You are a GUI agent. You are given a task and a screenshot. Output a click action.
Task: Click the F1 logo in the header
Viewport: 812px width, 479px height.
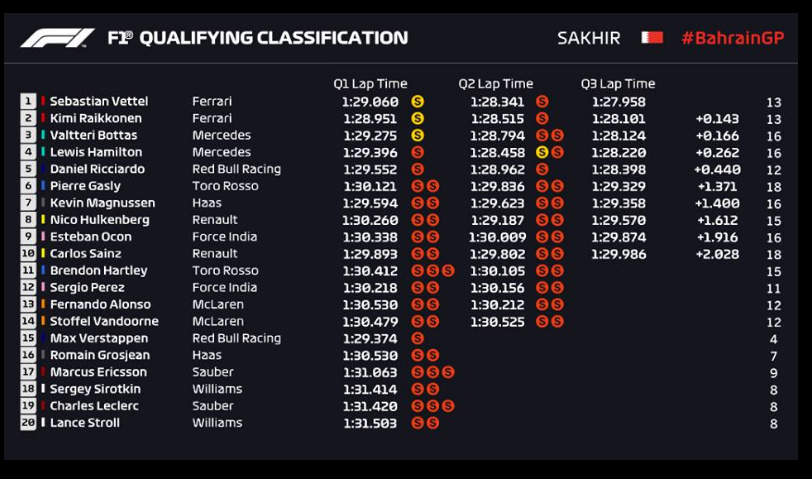click(x=58, y=38)
